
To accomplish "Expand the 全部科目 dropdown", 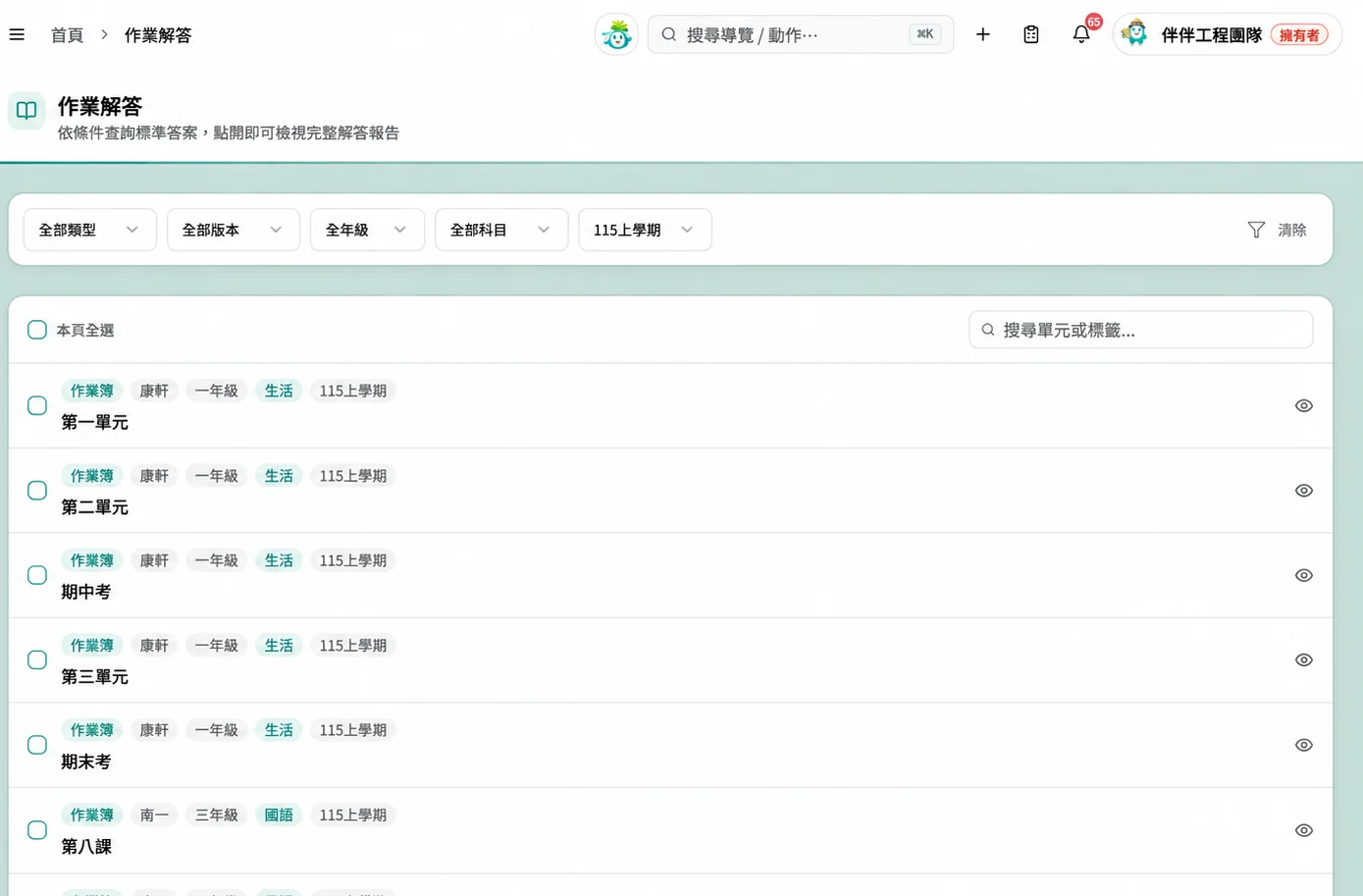I will click(x=501, y=230).
